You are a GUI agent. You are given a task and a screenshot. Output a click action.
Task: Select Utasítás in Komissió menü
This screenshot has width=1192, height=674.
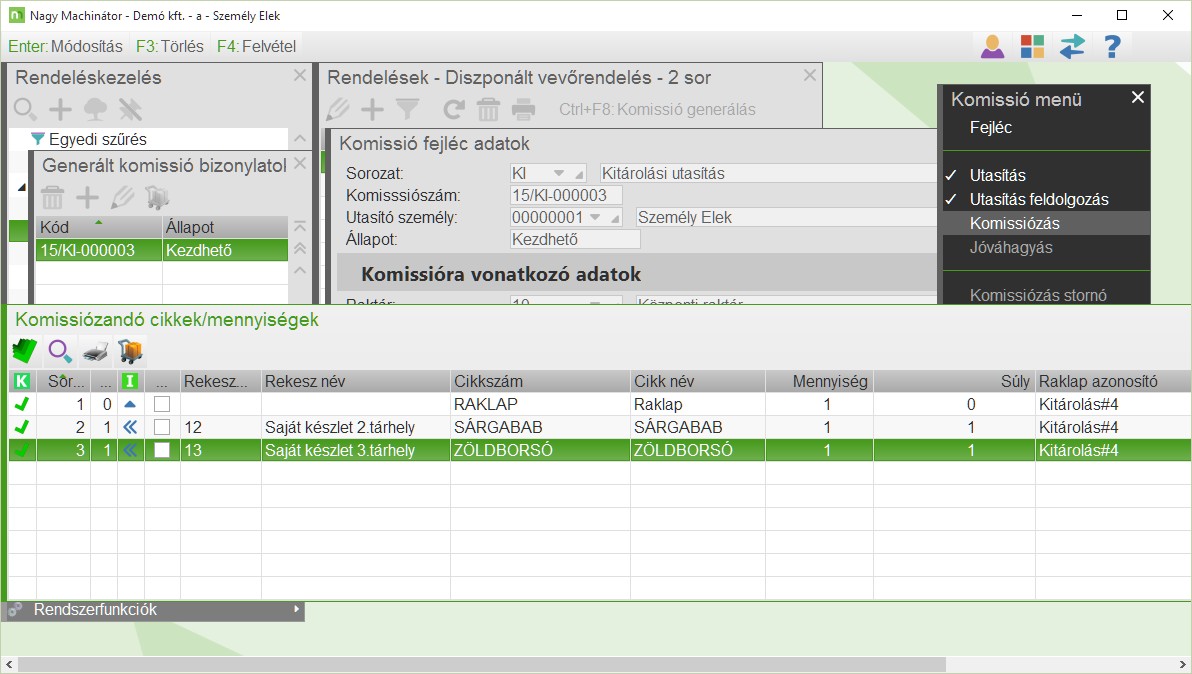pos(997,176)
